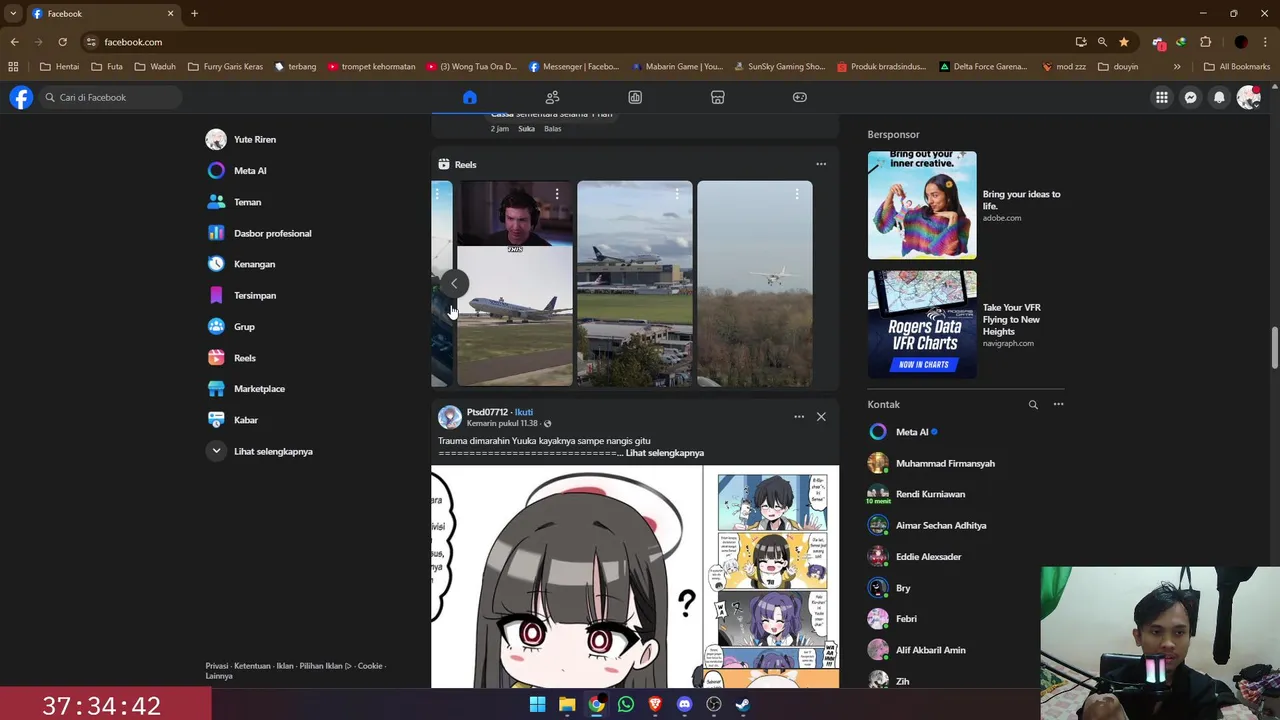The image size is (1280, 720).
Task: Click Balas on the comment
Action: 553,129
